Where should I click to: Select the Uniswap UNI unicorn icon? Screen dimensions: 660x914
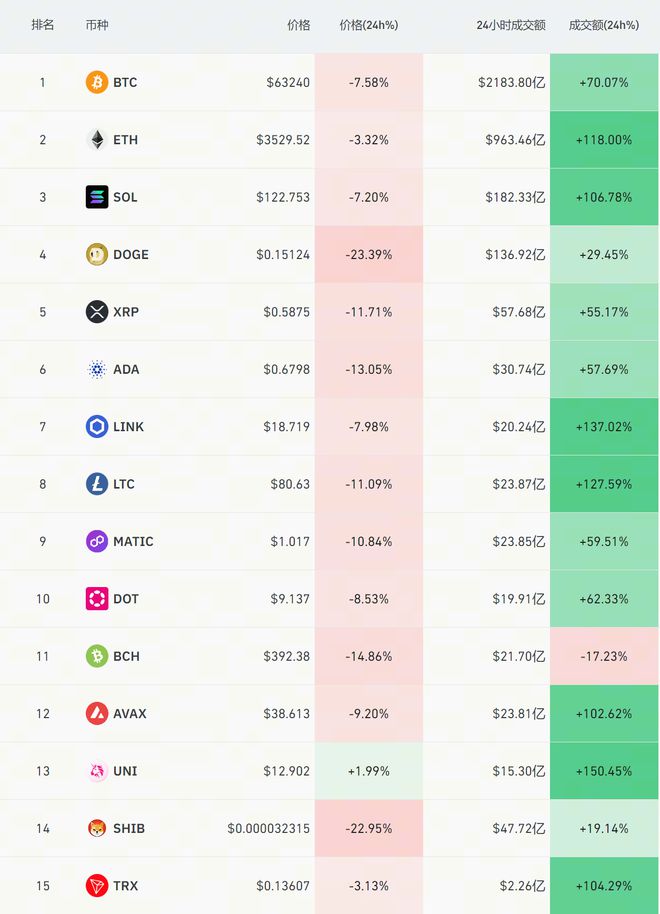(x=97, y=771)
